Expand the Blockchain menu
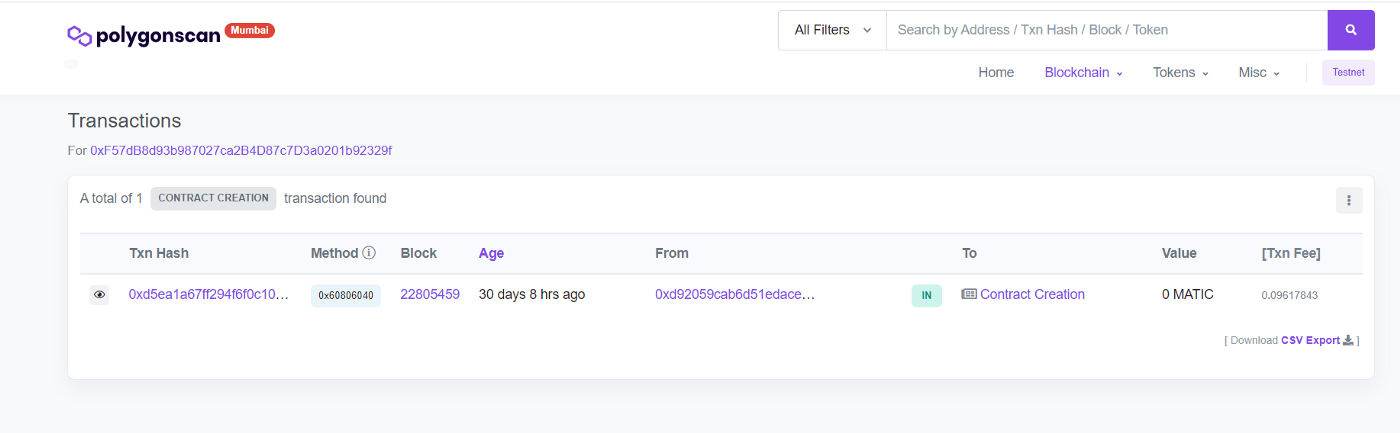This screenshot has height=433, width=1400. tap(1083, 72)
